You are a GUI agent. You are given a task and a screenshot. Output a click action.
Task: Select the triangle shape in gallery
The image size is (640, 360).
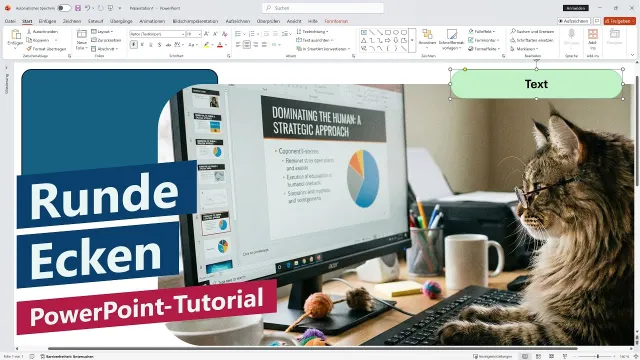click(x=364, y=40)
